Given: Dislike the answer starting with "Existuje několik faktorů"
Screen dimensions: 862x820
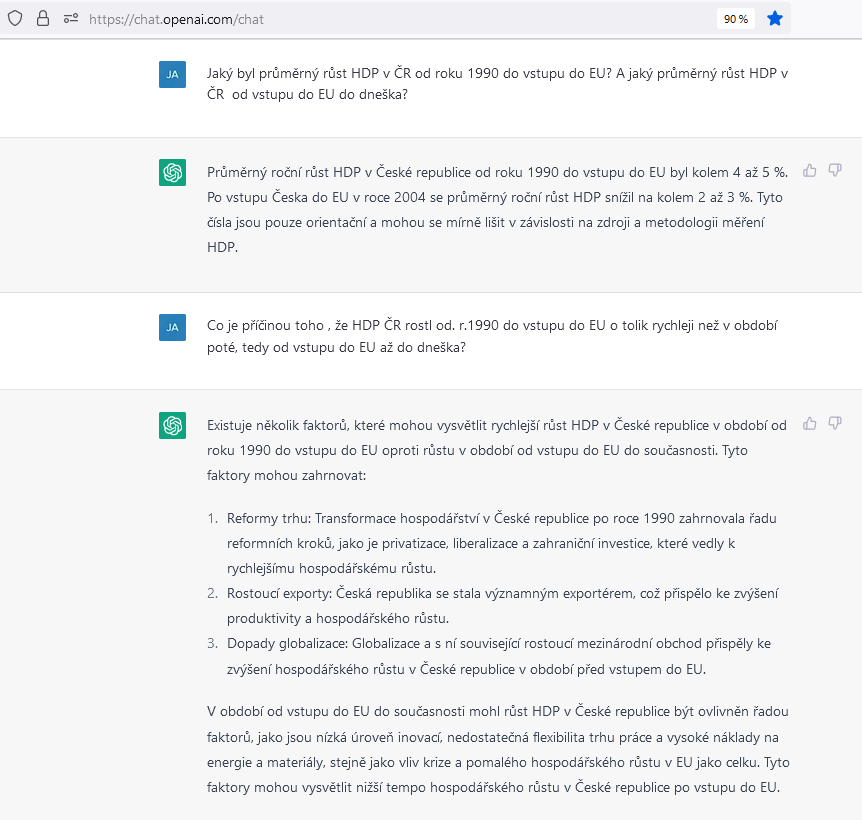Looking at the screenshot, I should [x=835, y=423].
